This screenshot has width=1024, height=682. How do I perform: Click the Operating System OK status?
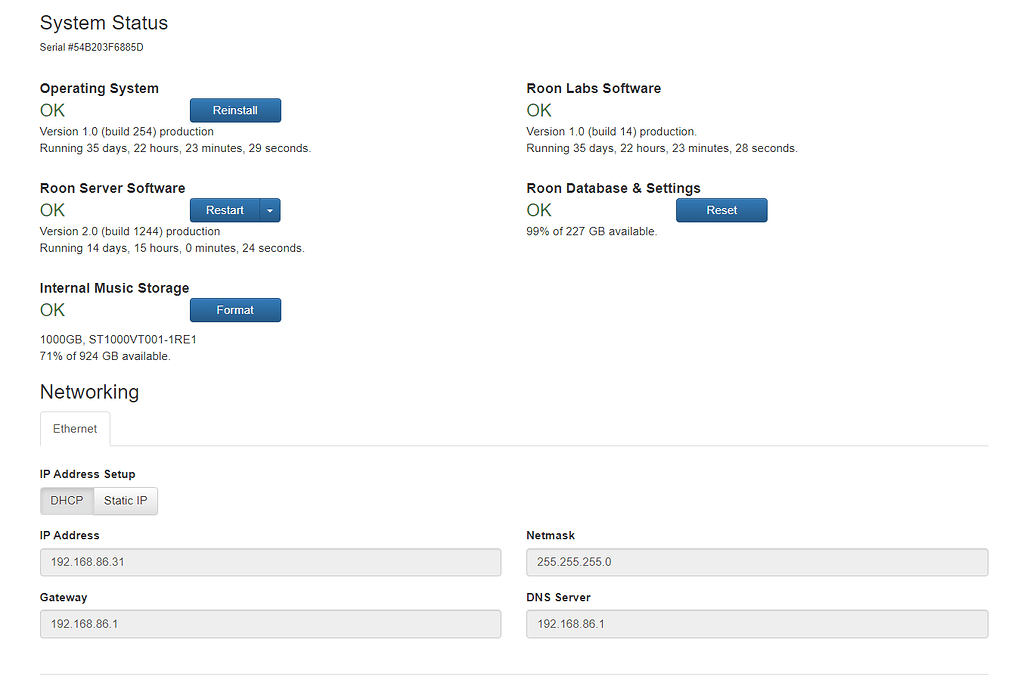point(52,110)
